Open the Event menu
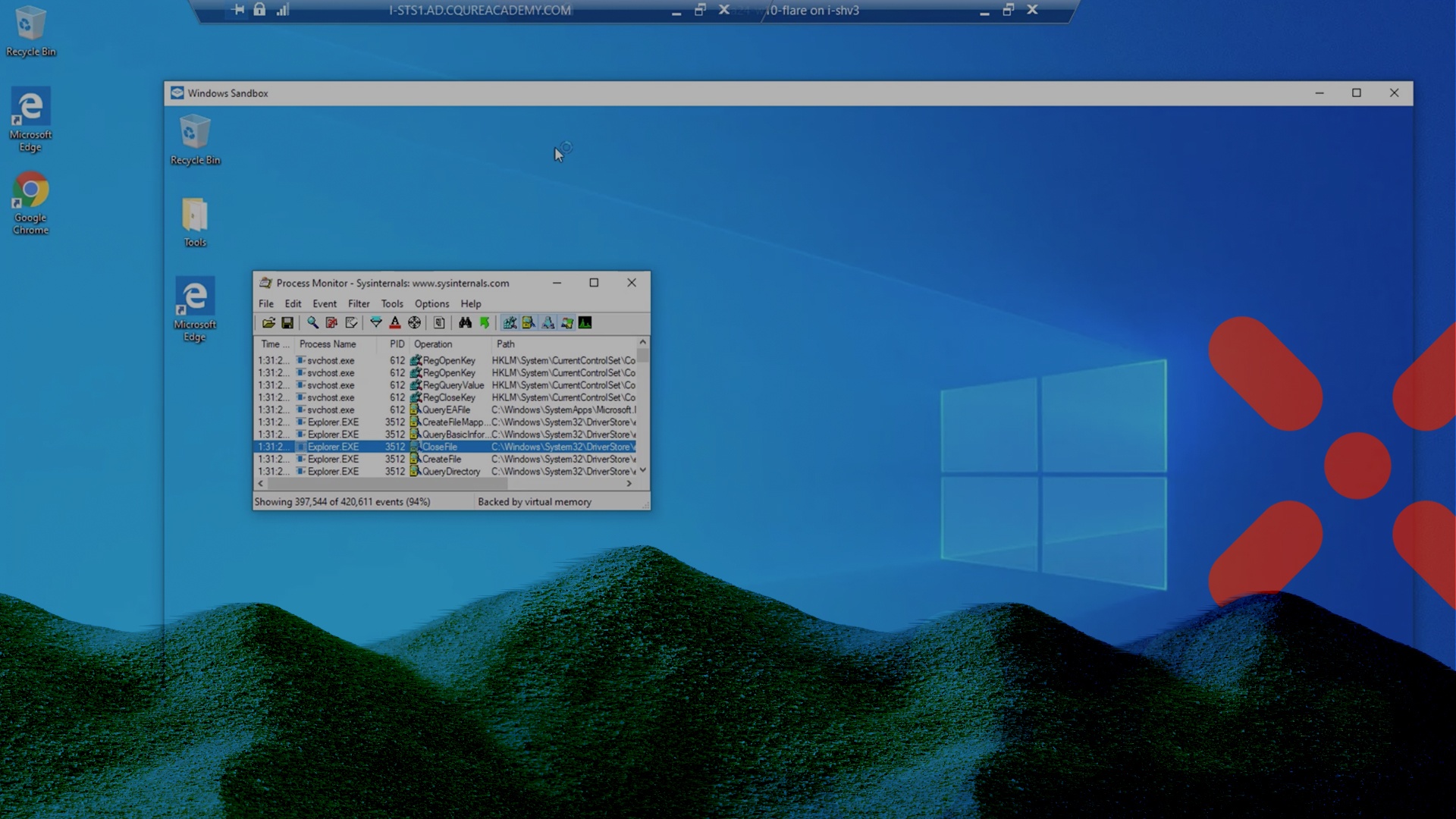The image size is (1456, 819). (x=325, y=303)
